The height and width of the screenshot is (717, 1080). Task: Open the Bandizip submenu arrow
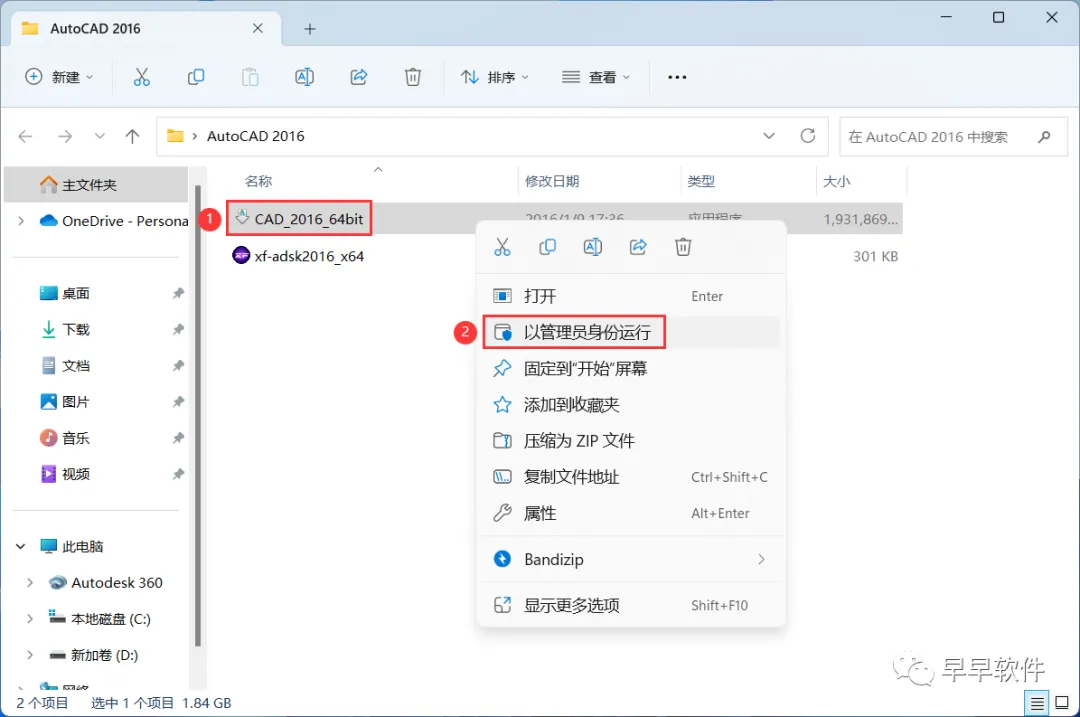[761, 559]
